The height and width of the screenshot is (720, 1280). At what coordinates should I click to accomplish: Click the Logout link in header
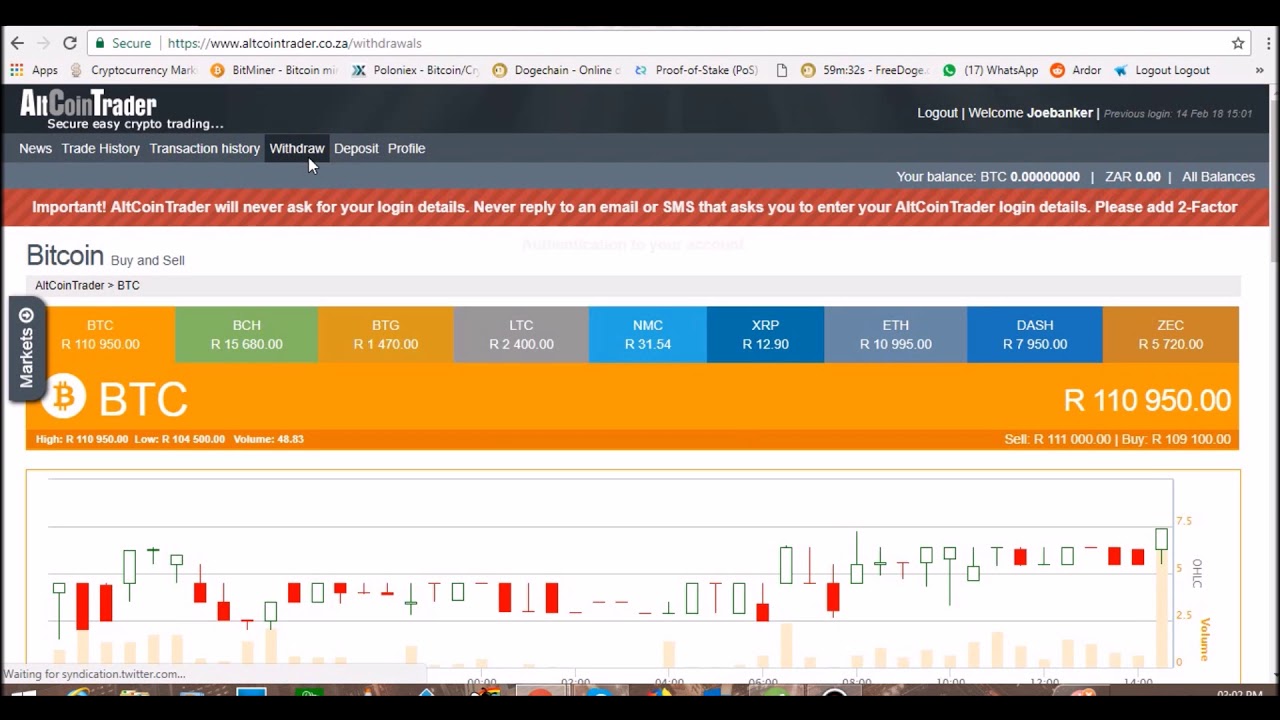click(x=937, y=113)
